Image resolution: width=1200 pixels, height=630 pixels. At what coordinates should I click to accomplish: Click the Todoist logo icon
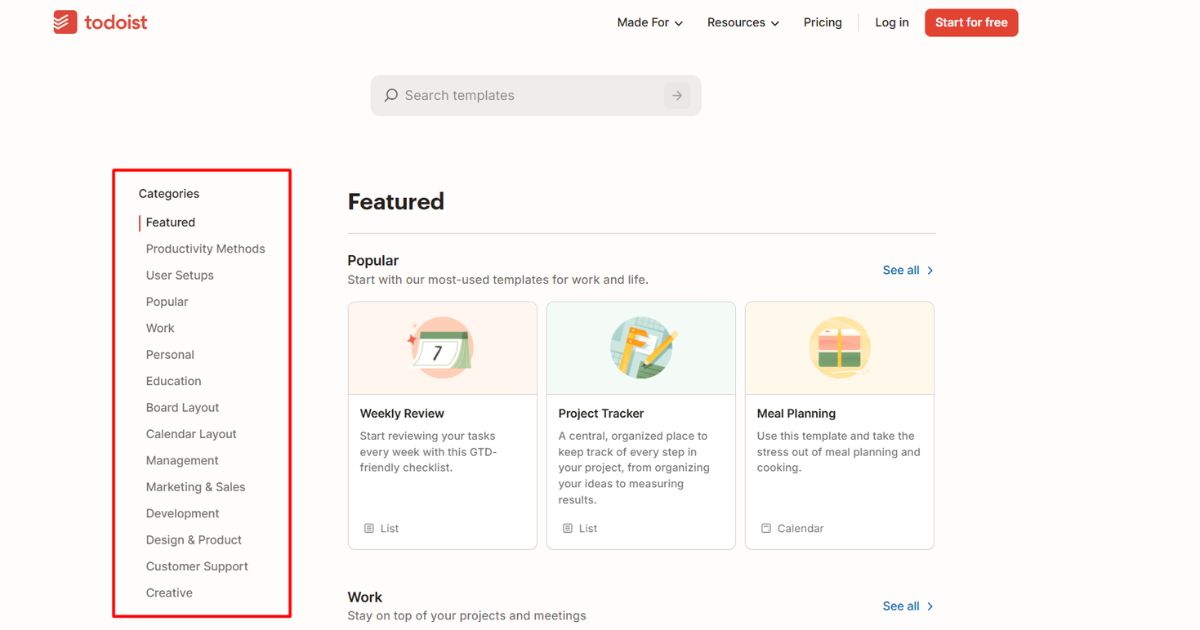[x=65, y=22]
